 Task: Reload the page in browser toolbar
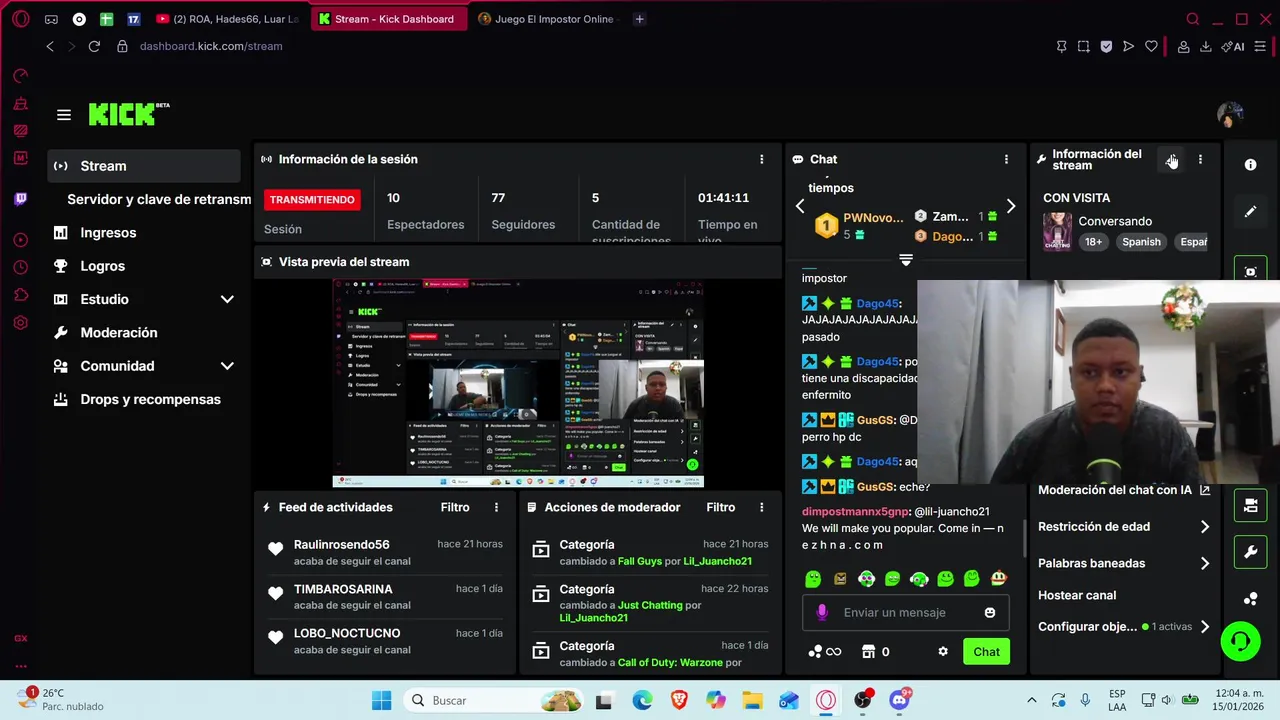[x=94, y=46]
